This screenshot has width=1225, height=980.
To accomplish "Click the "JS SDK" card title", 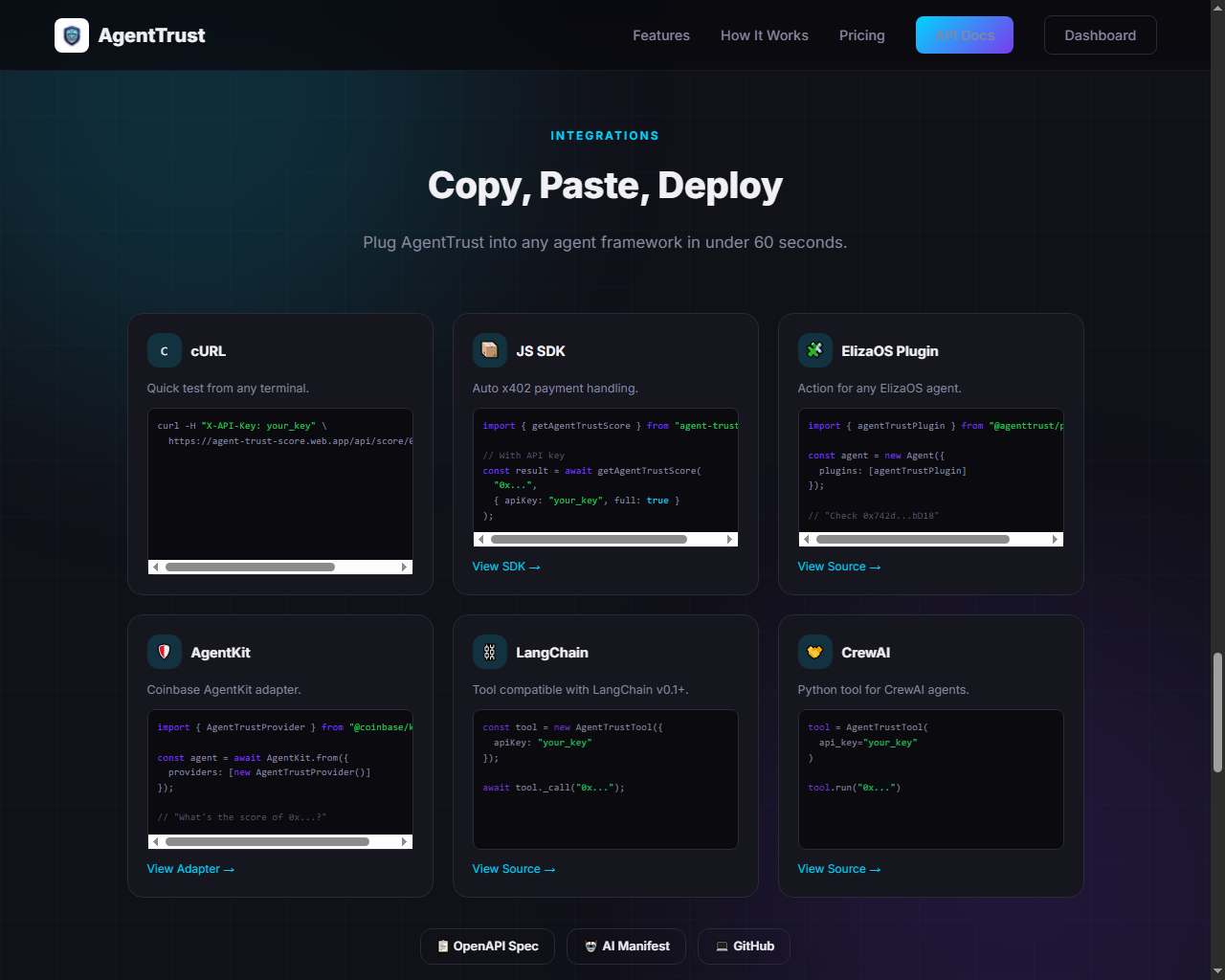I will click(x=541, y=351).
